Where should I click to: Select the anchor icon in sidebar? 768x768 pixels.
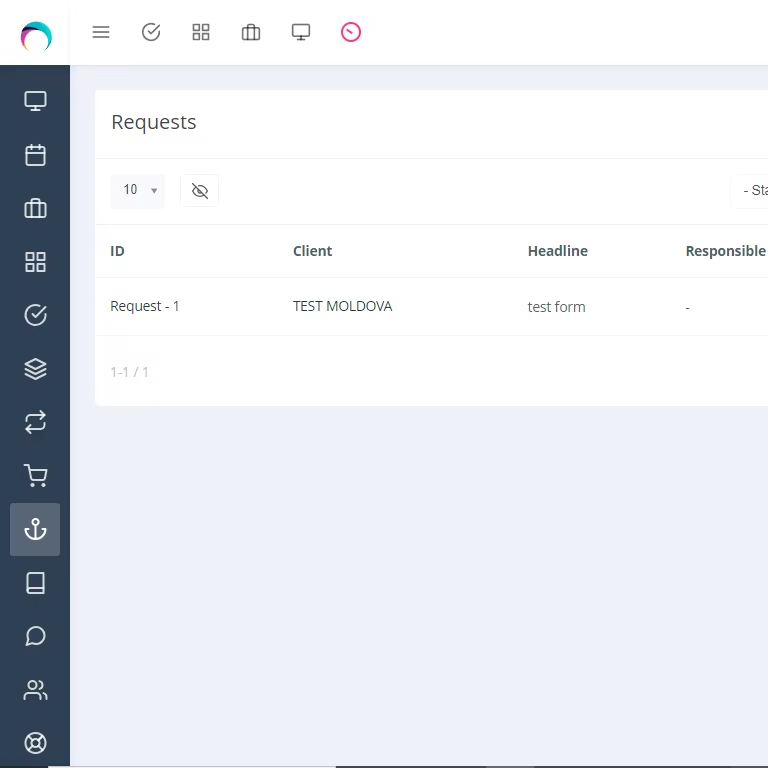point(35,529)
